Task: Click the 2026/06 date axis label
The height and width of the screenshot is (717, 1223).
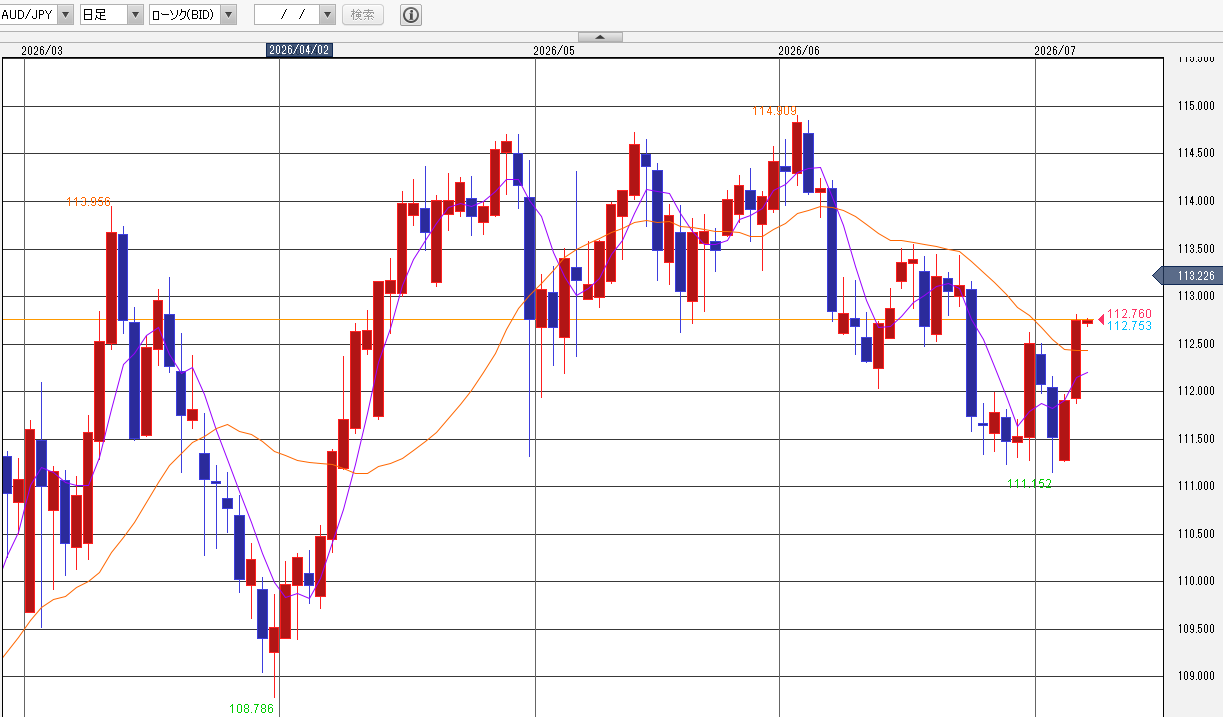Action: coord(798,50)
